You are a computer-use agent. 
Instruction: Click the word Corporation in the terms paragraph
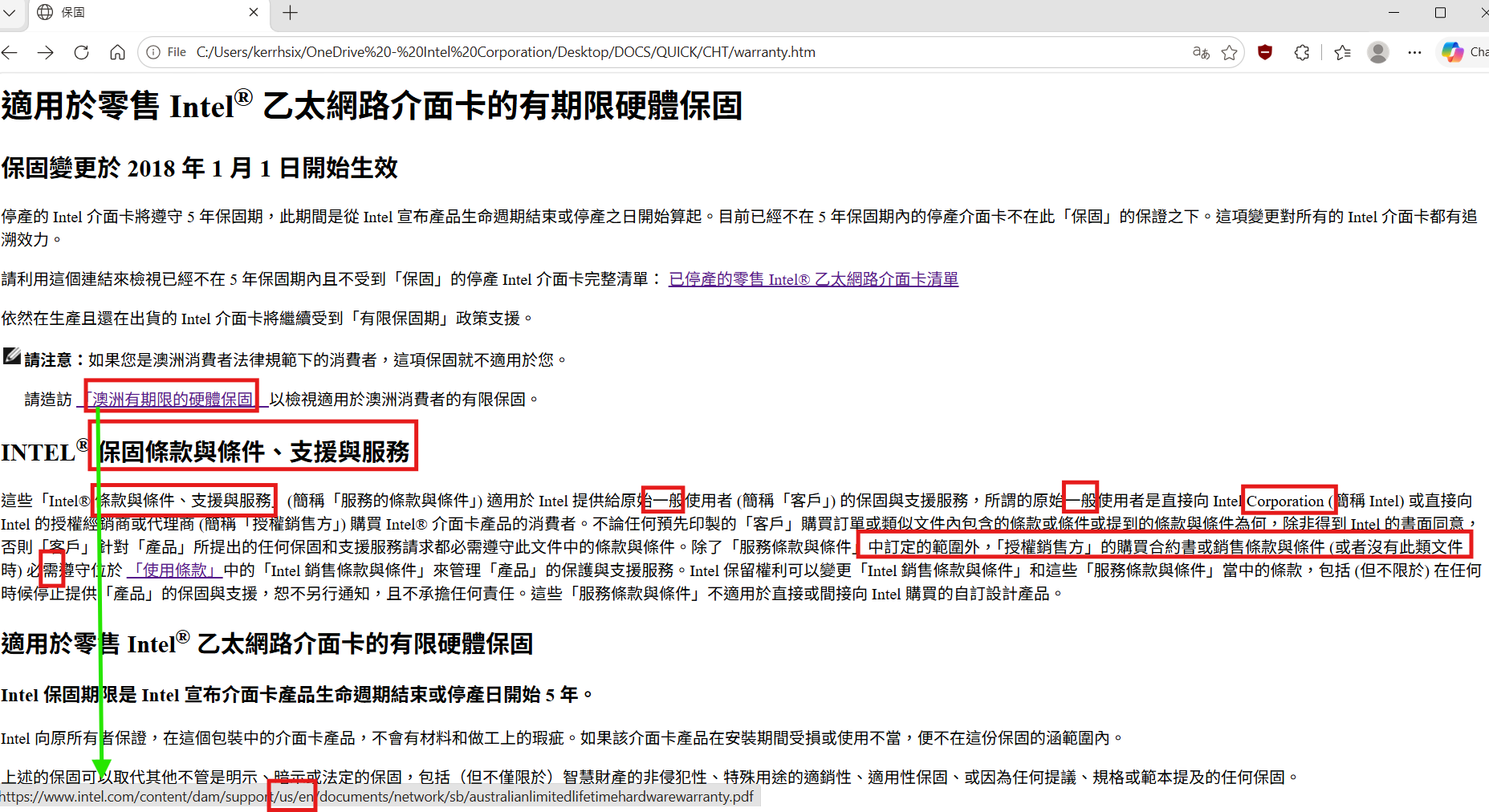pyautogui.click(x=1284, y=501)
